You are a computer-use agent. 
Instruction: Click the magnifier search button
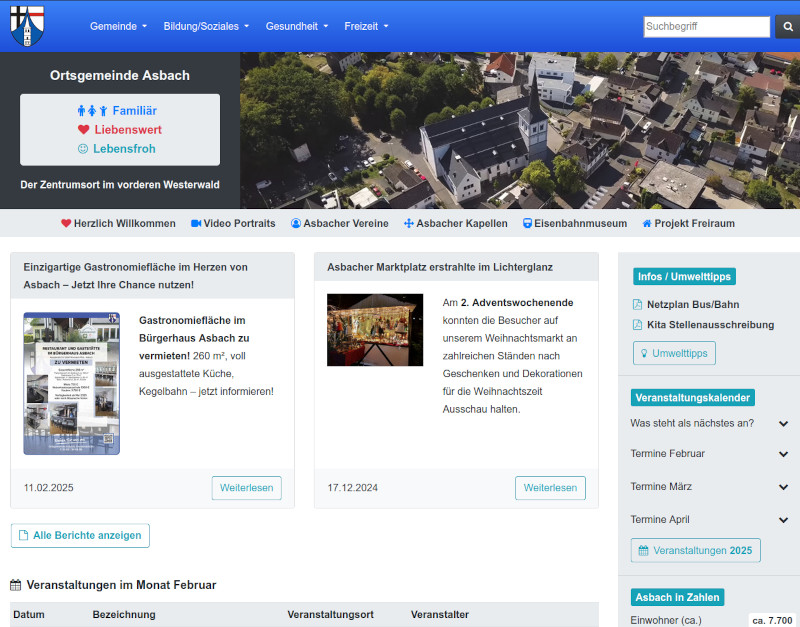[x=787, y=27]
